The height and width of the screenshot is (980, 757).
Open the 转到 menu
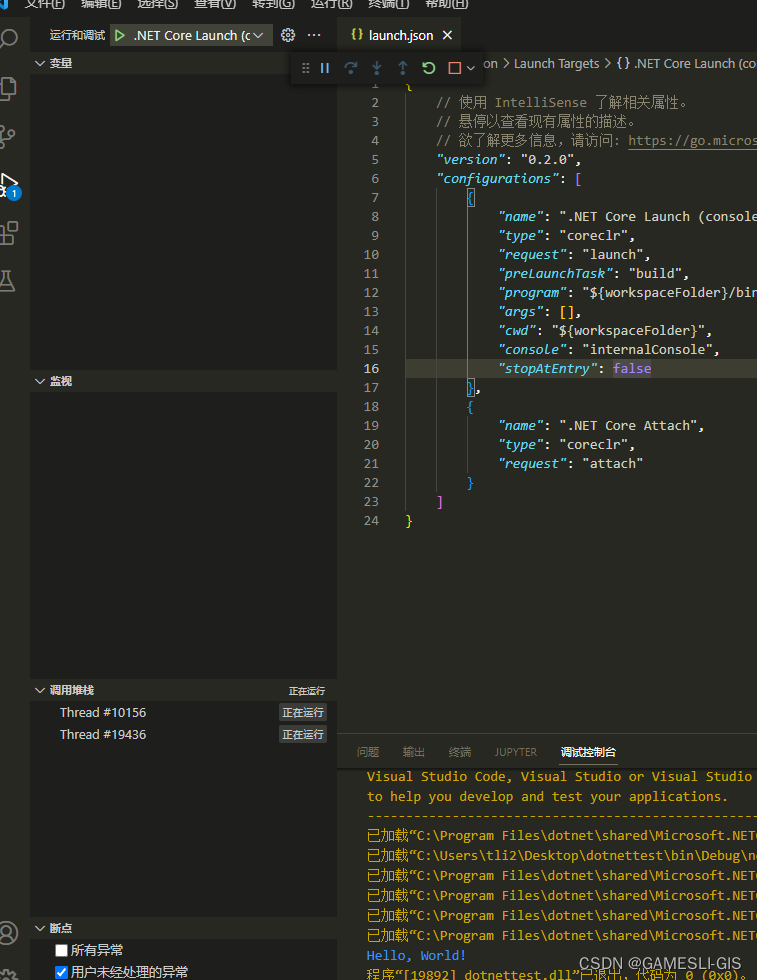273,4
